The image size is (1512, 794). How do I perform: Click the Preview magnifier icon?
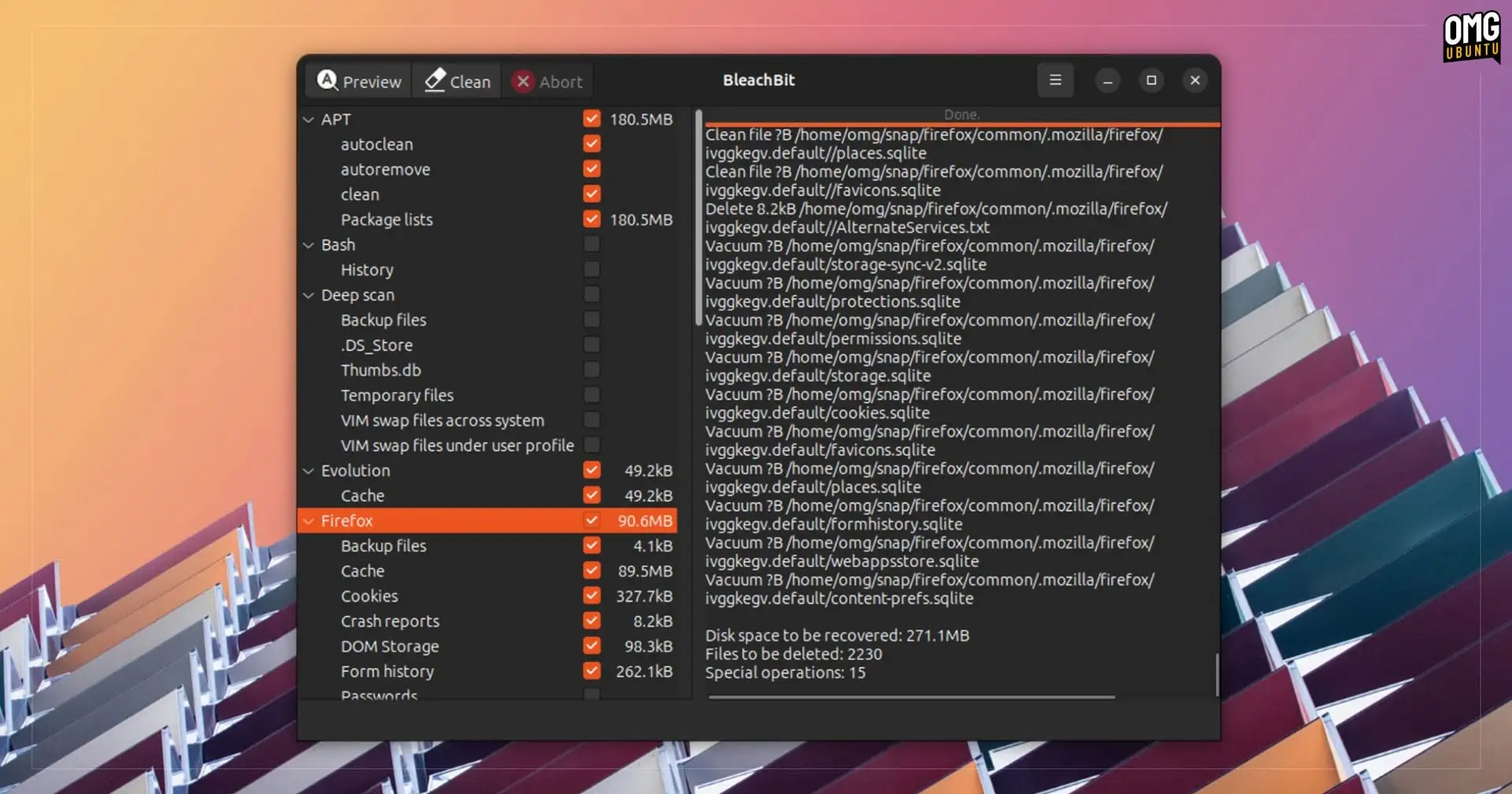327,80
